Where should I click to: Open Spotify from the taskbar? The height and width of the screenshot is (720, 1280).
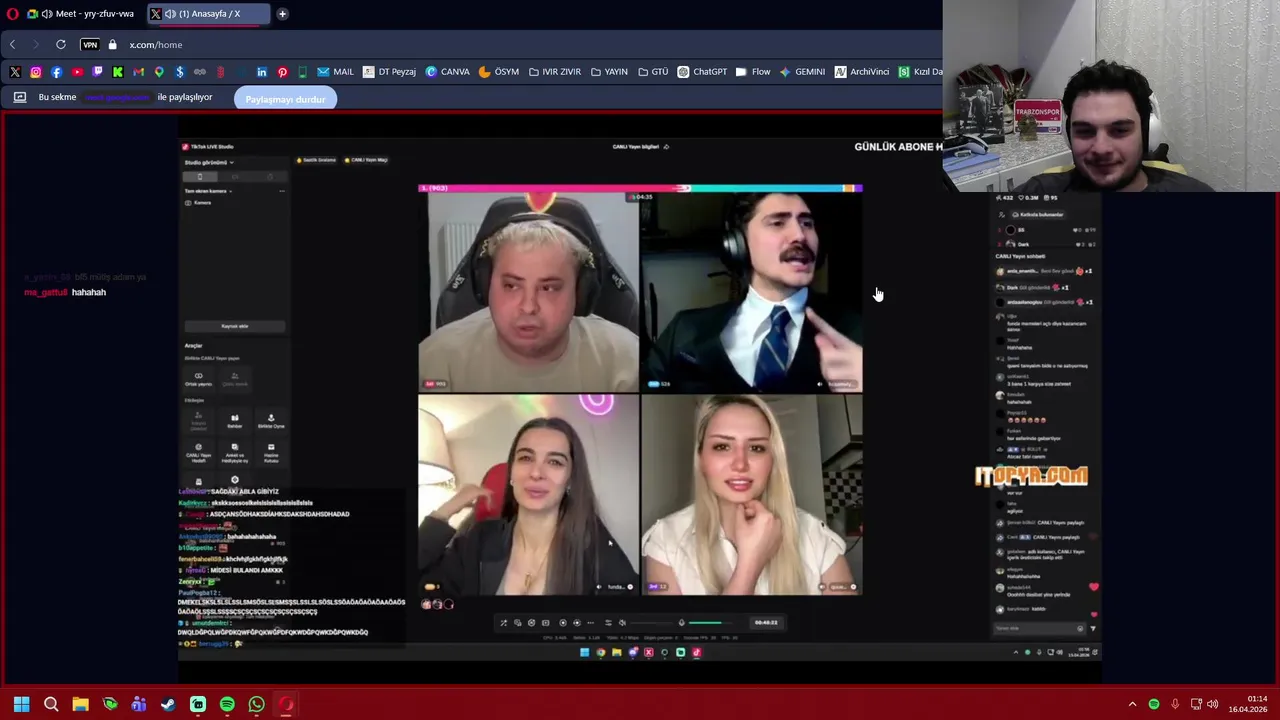(x=227, y=704)
